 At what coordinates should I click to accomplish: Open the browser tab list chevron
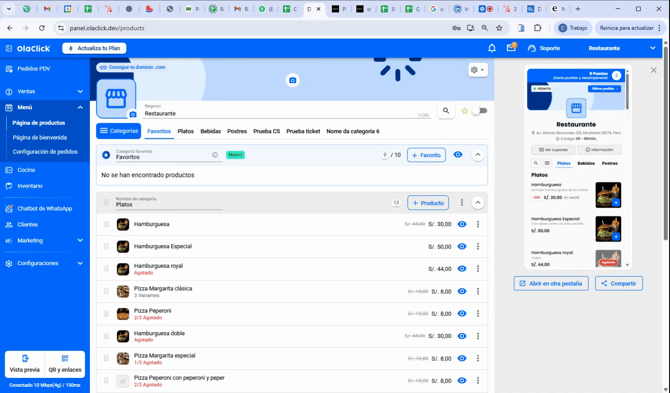[9, 9]
